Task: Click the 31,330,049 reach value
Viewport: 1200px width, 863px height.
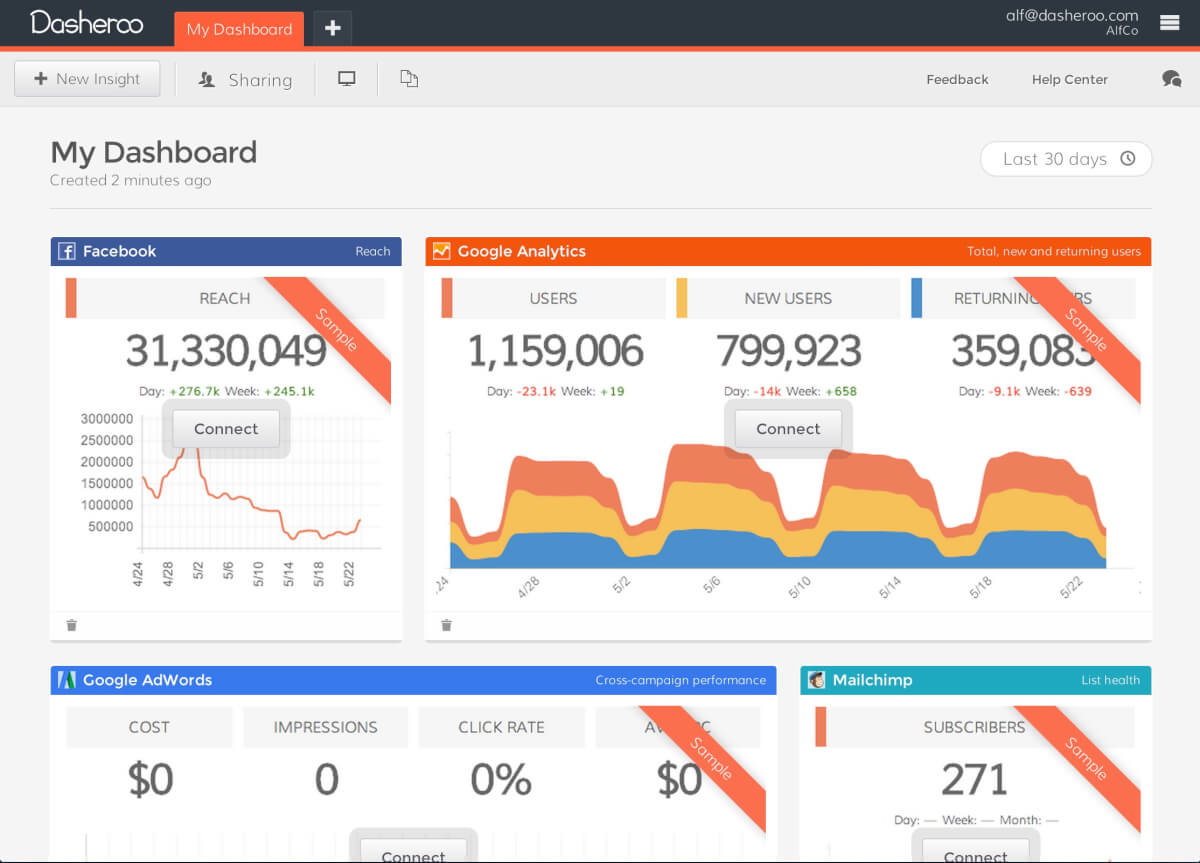Action: click(x=226, y=351)
